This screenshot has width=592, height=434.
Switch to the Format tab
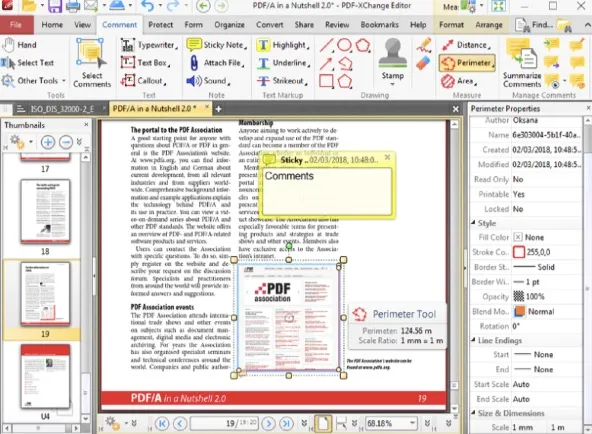451,25
